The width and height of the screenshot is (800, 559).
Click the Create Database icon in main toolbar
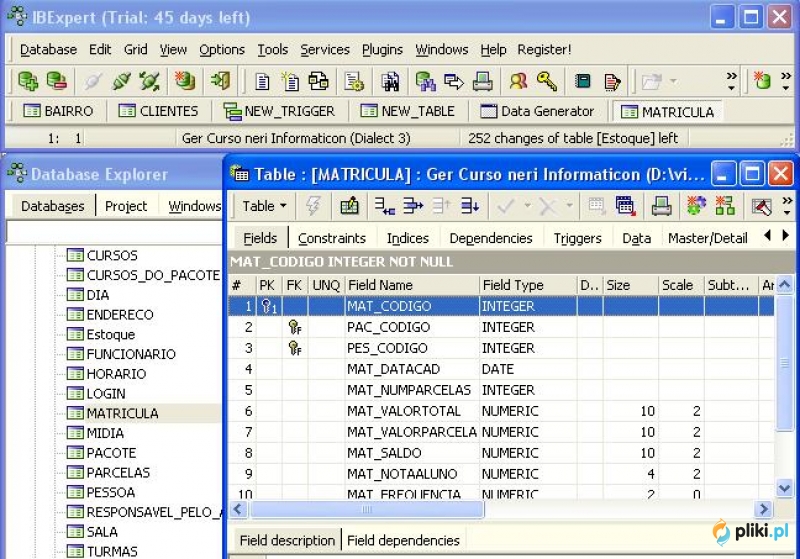pyautogui.click(x=185, y=81)
